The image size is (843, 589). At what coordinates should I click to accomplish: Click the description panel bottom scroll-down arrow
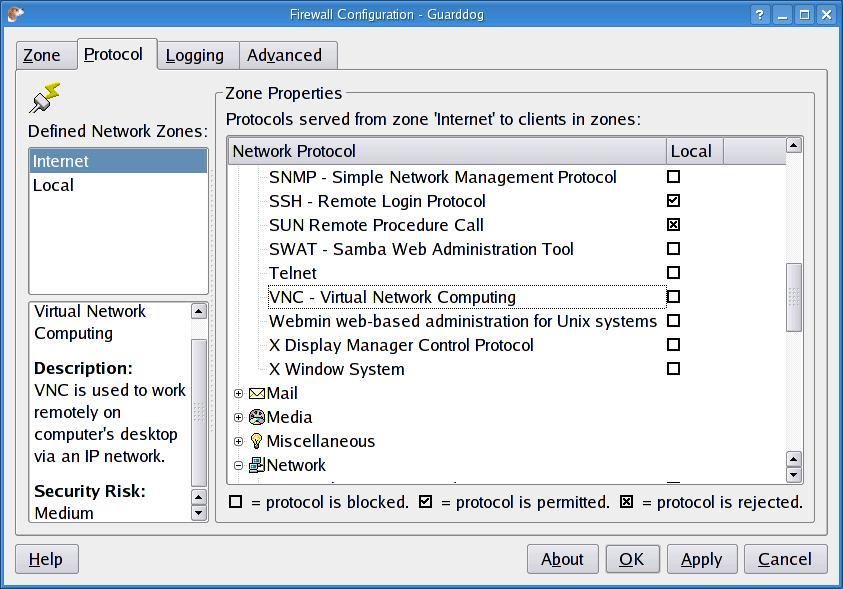(x=199, y=513)
